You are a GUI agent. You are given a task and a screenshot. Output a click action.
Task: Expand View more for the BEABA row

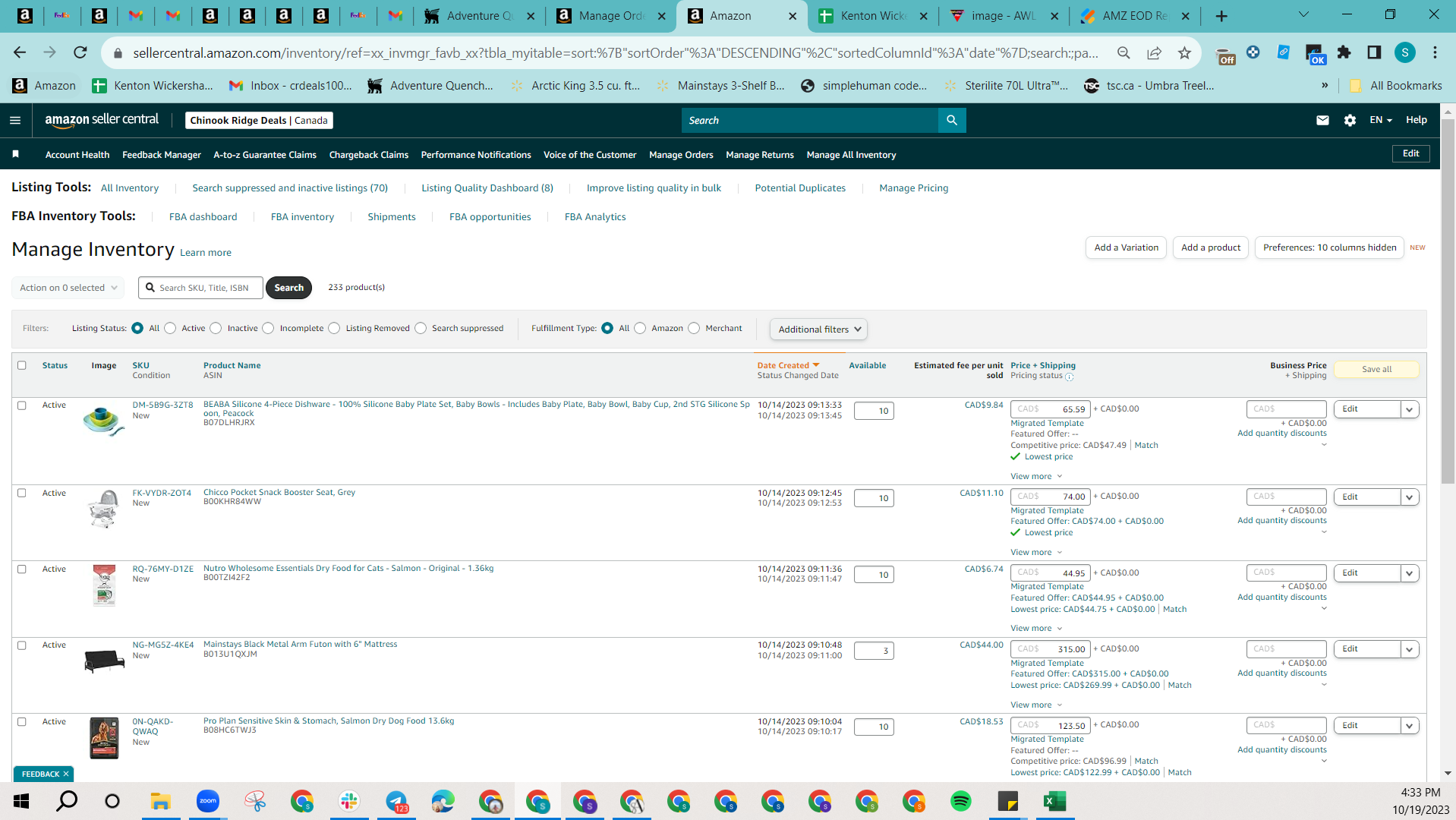pos(1036,477)
